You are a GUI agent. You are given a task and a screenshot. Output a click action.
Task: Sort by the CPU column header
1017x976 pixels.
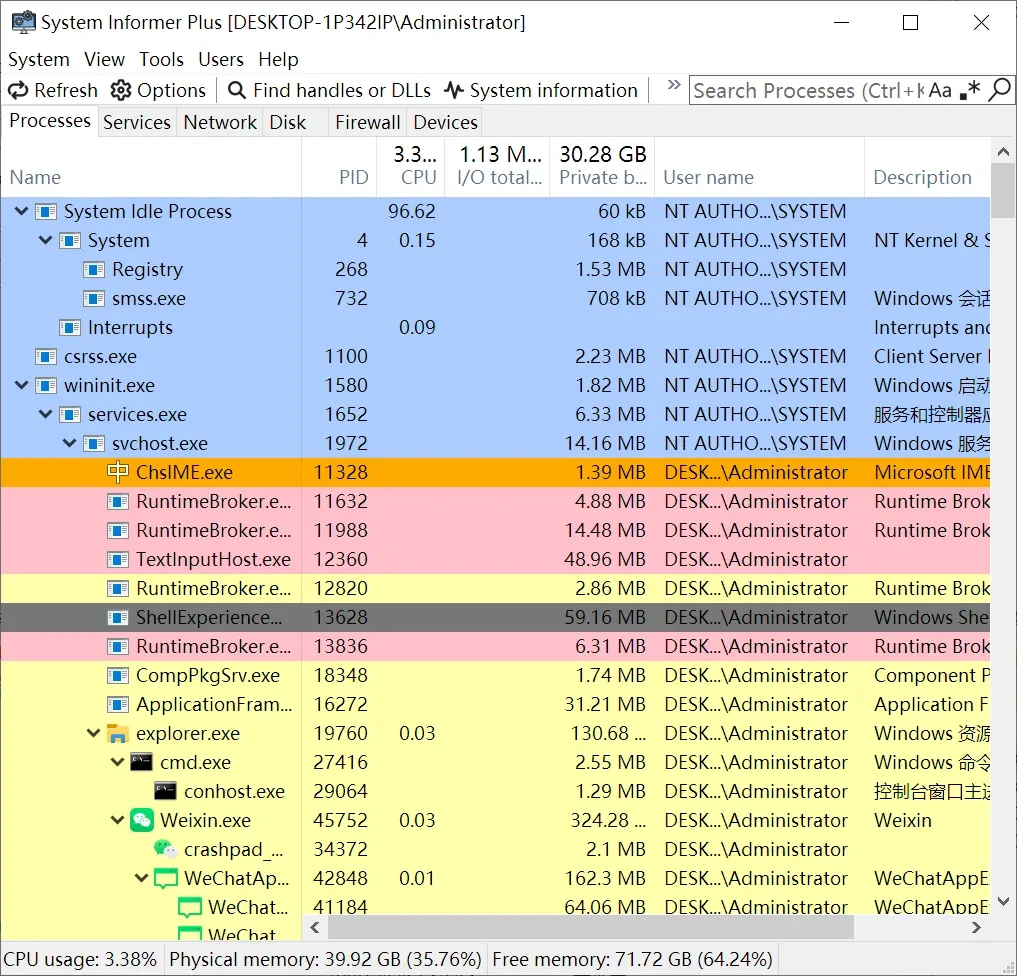(411, 167)
